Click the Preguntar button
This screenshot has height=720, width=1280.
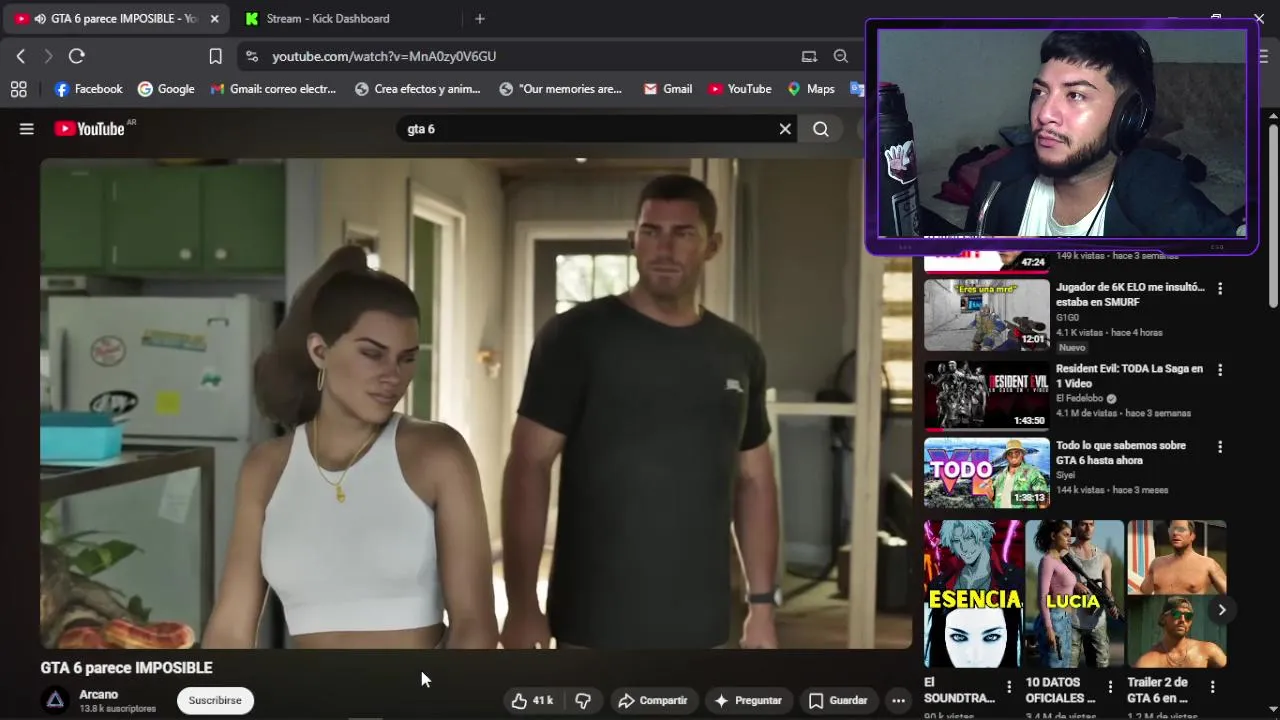[748, 701]
